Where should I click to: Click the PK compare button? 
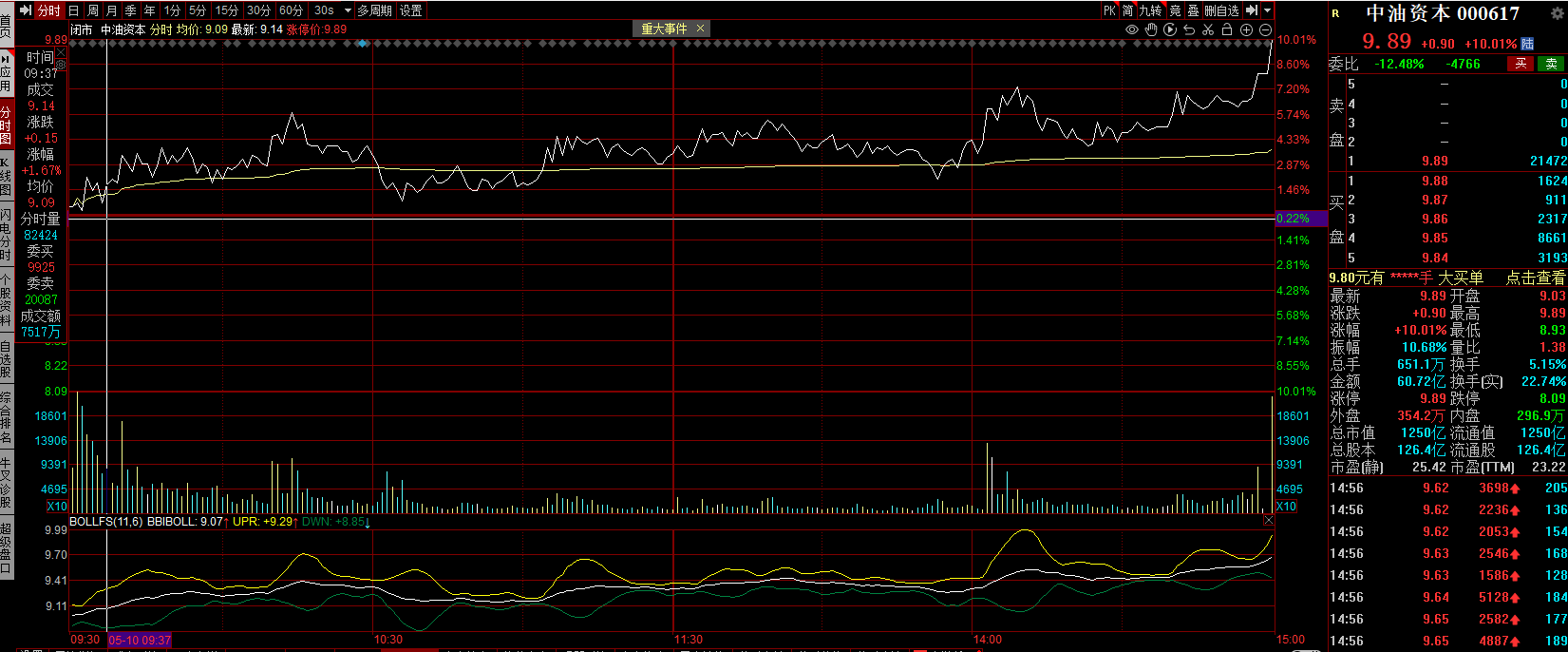click(1109, 10)
